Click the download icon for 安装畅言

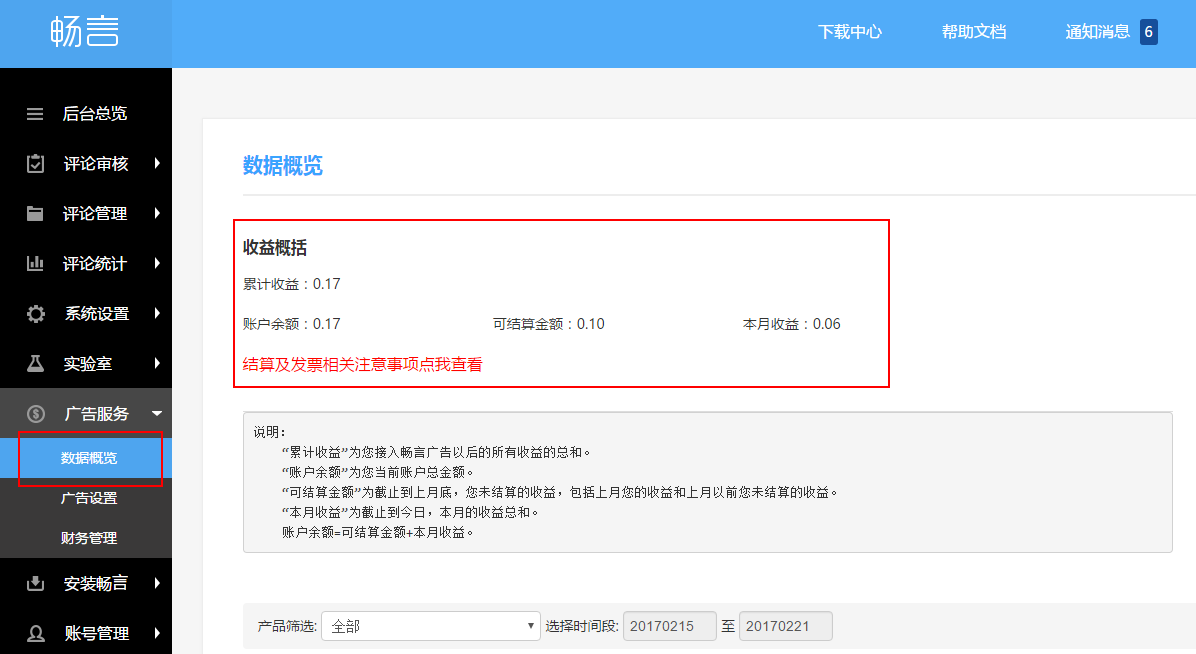[x=35, y=583]
